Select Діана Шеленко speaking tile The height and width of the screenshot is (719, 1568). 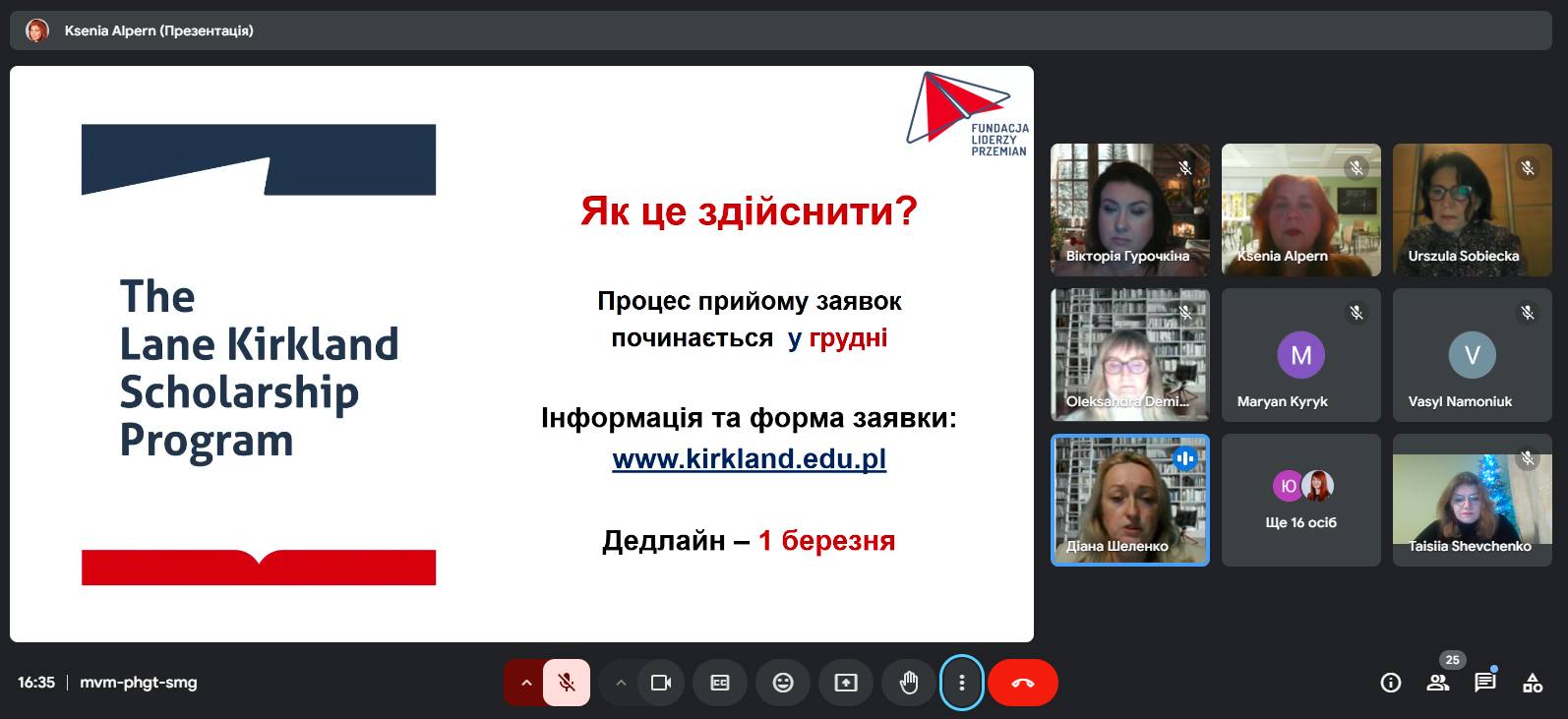pos(1130,501)
